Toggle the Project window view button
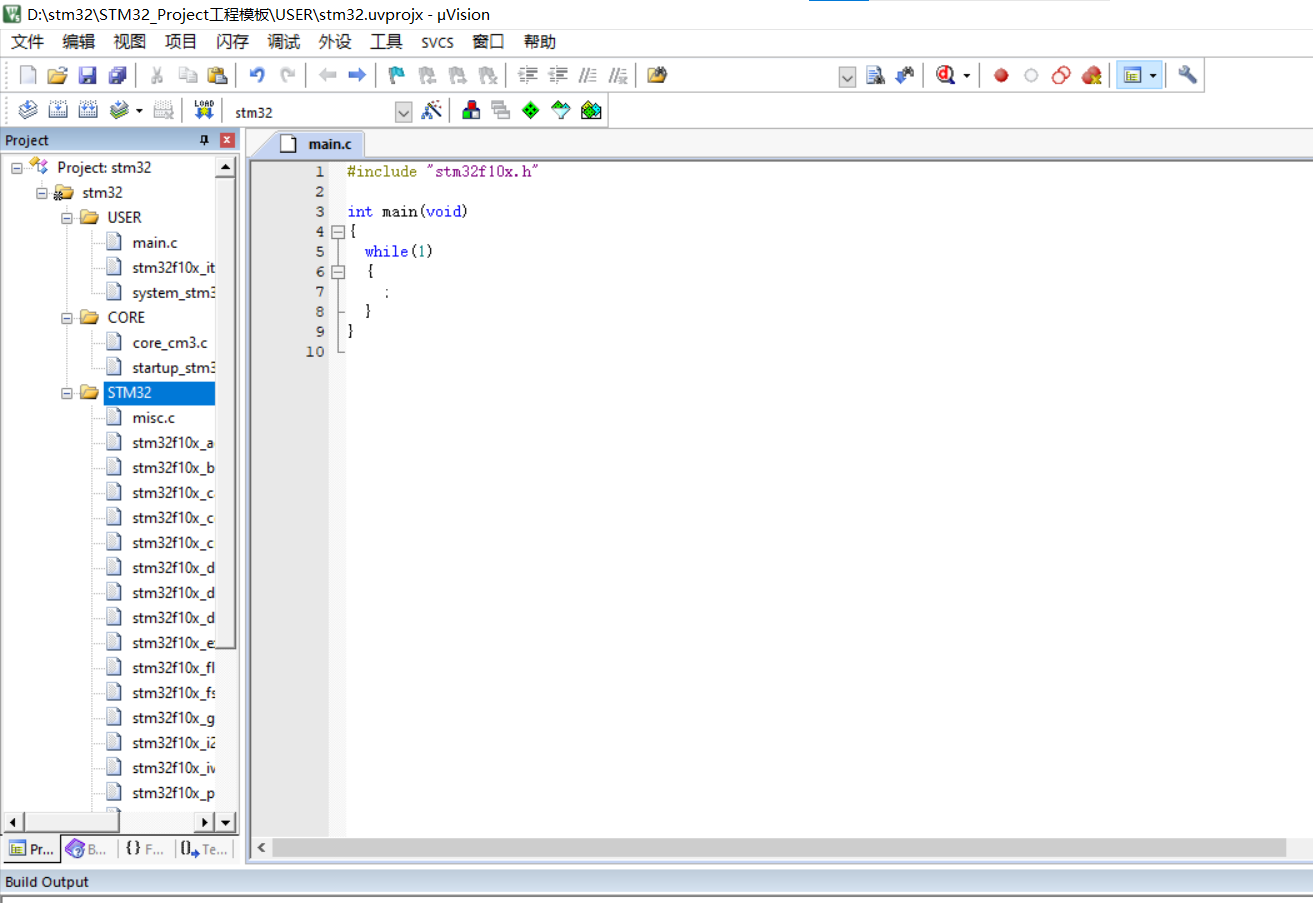This screenshot has width=1313, height=903. (1132, 75)
